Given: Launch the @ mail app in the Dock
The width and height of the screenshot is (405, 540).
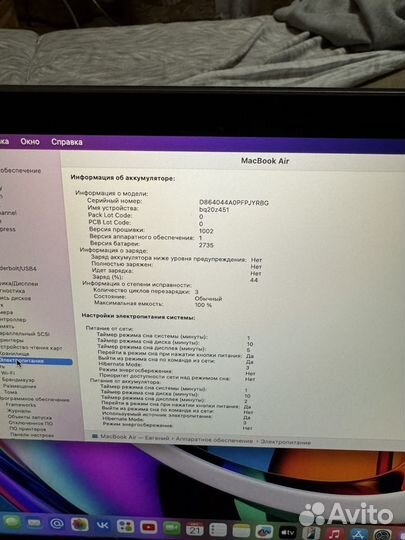Looking at the screenshot, I should tap(57, 524).
